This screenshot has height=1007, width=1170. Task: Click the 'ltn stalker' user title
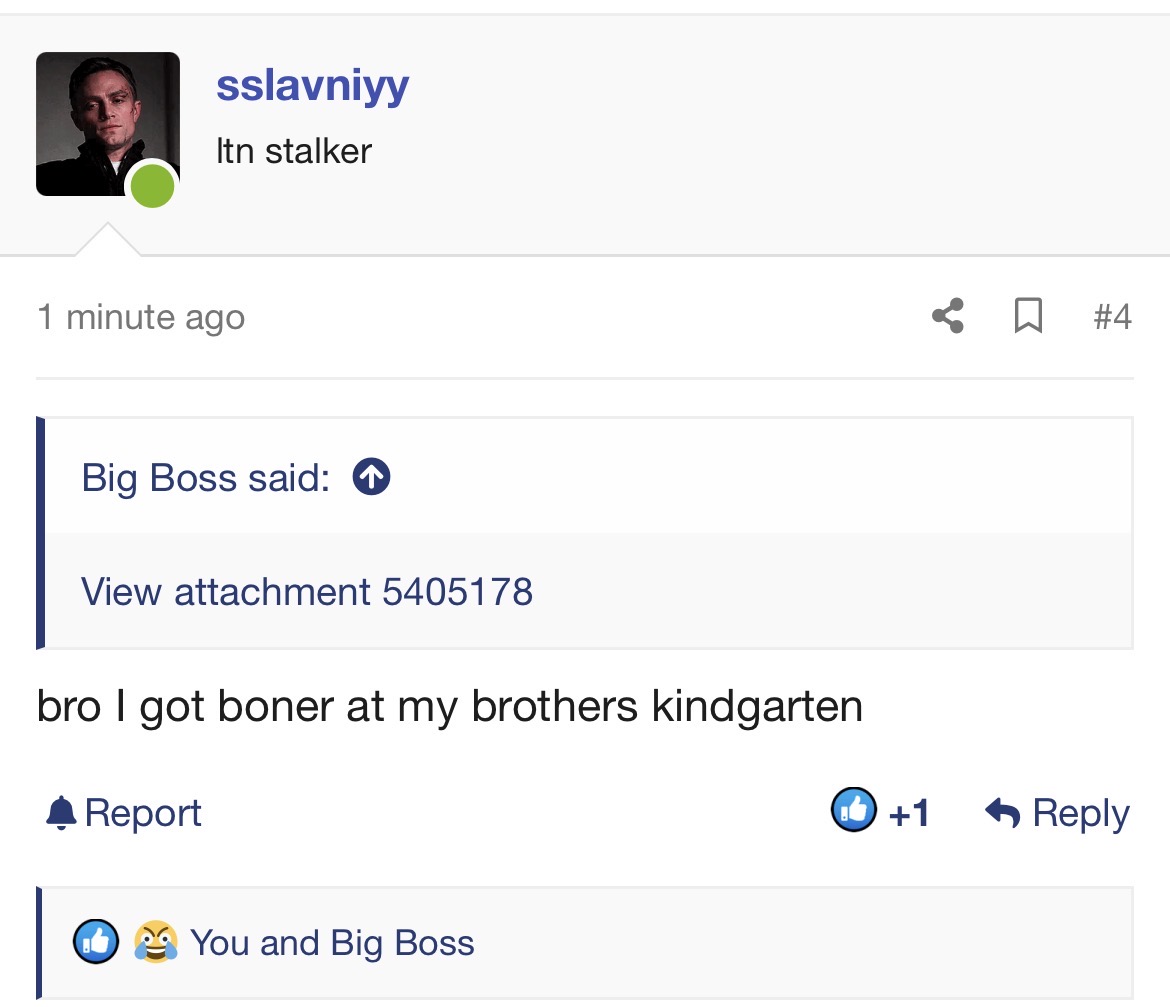tap(294, 151)
